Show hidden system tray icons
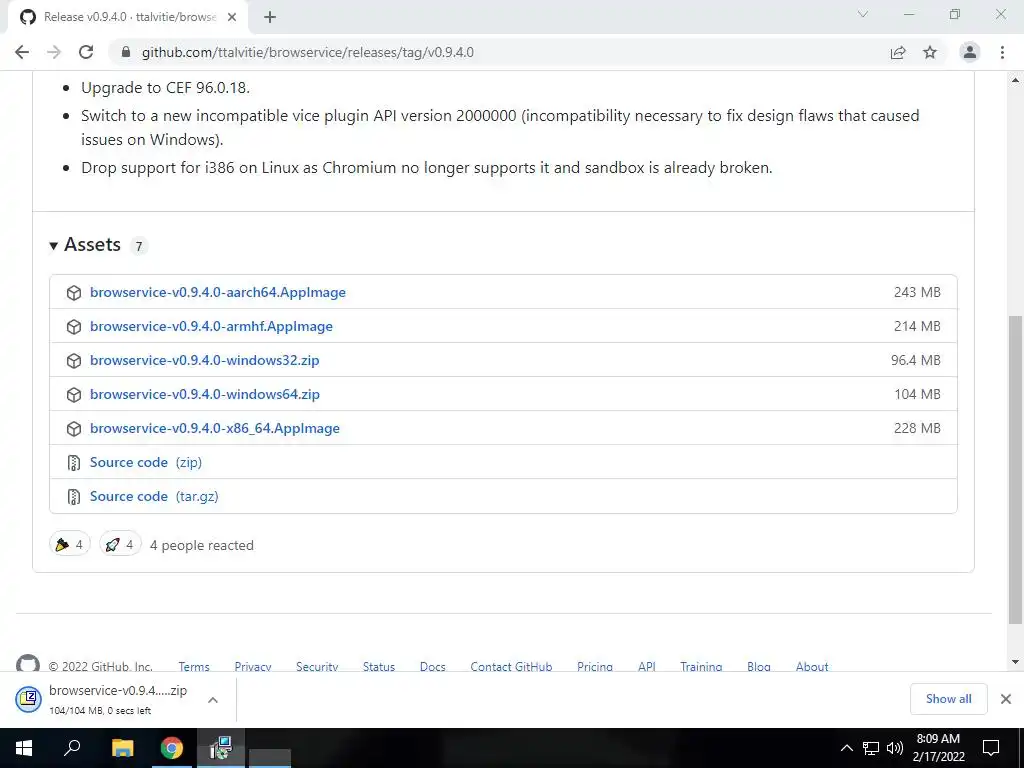The height and width of the screenshot is (768, 1024). (x=846, y=748)
